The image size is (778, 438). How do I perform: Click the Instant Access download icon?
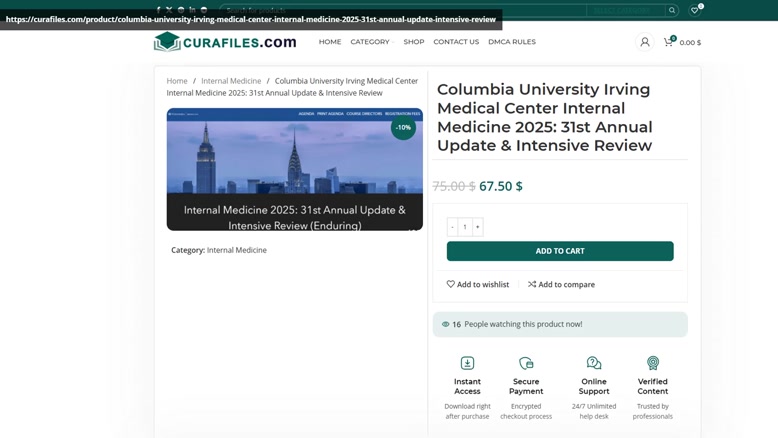pyautogui.click(x=467, y=363)
